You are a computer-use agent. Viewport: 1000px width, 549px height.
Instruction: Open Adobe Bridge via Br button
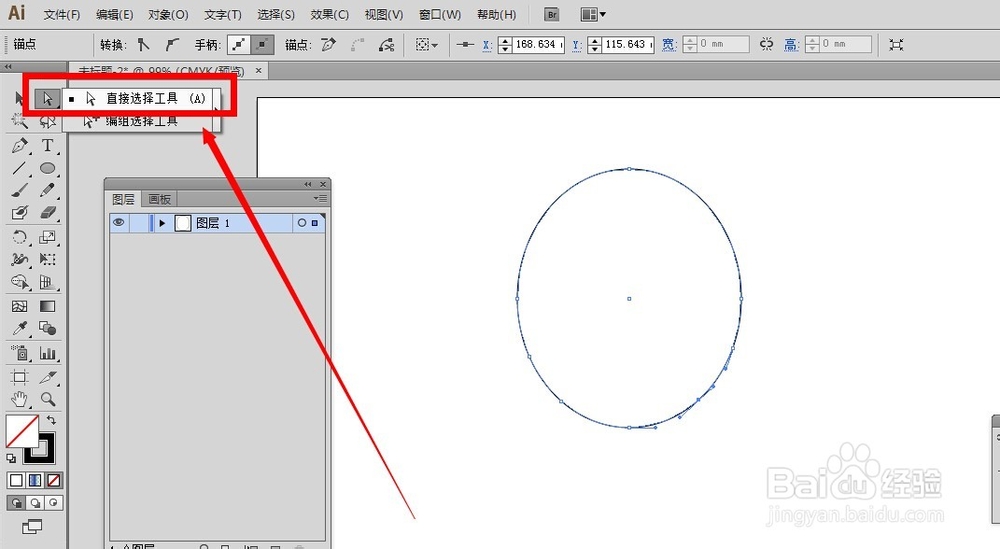(552, 15)
